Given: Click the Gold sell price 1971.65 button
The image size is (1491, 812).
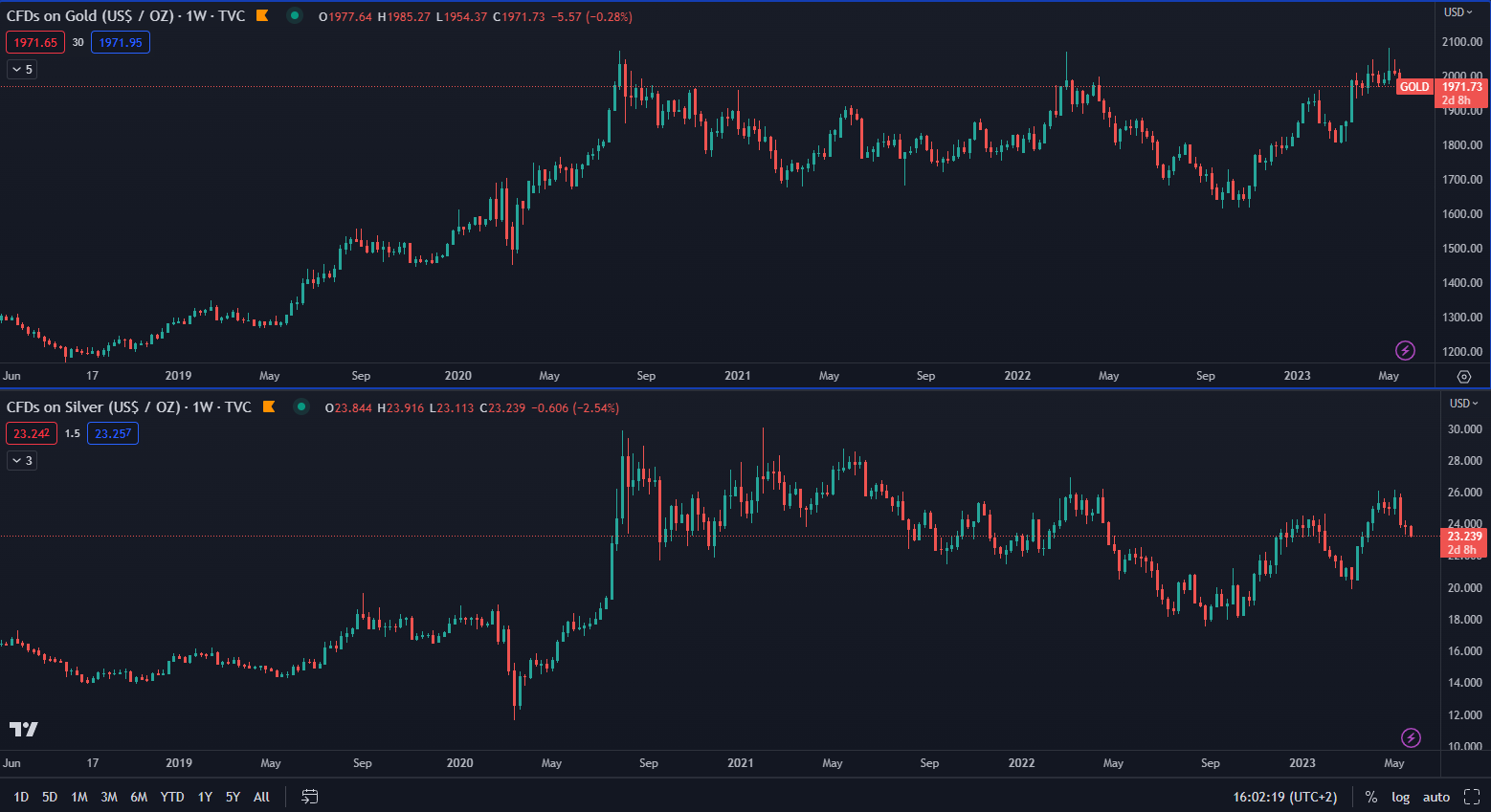Looking at the screenshot, I should click(35, 42).
